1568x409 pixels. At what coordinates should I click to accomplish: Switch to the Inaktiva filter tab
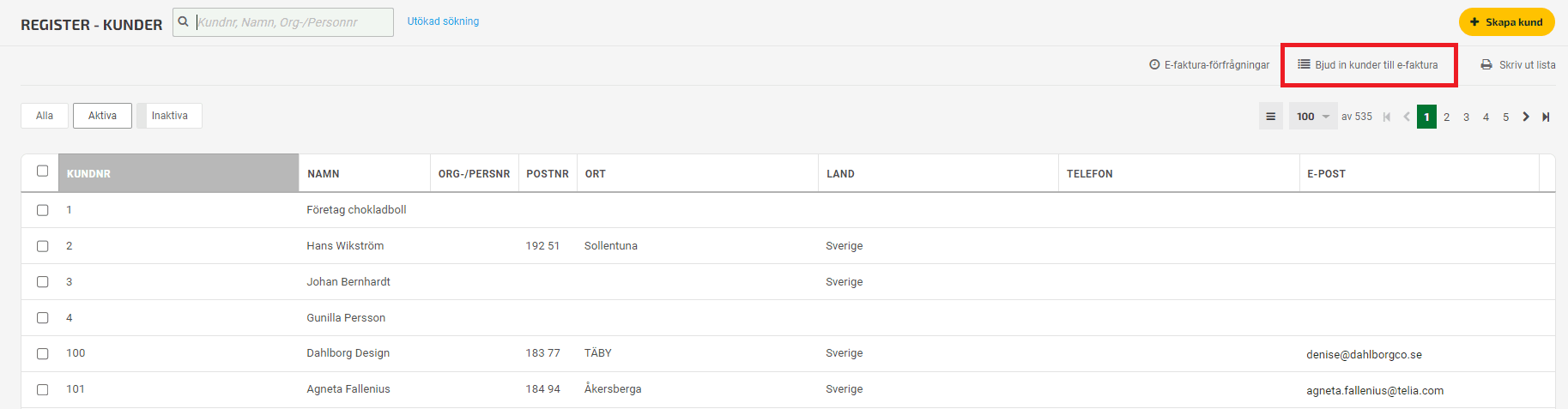pyautogui.click(x=170, y=116)
